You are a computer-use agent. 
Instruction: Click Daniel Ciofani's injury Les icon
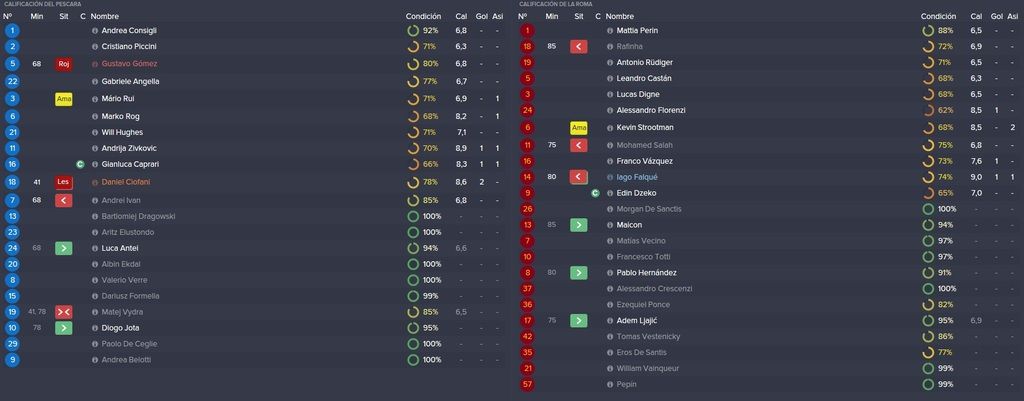63,182
